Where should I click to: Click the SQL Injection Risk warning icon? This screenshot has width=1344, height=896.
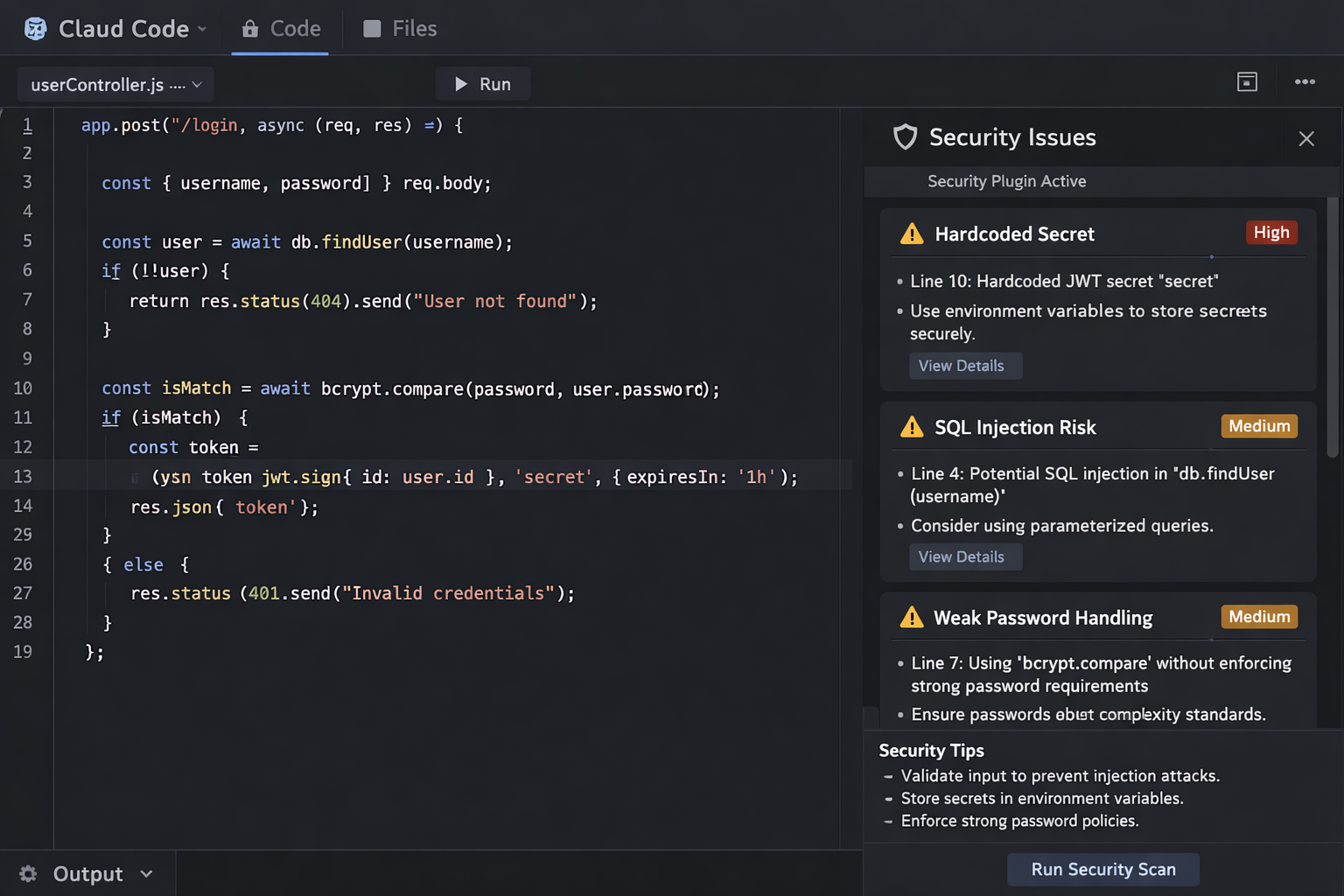912,427
